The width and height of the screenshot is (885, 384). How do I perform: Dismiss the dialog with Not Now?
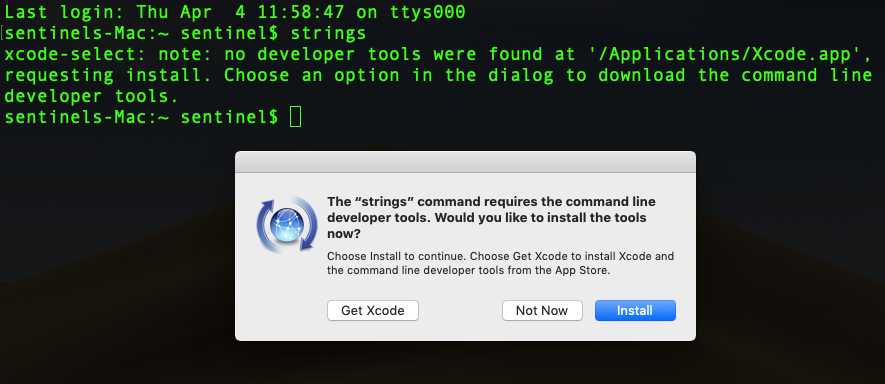pos(542,311)
